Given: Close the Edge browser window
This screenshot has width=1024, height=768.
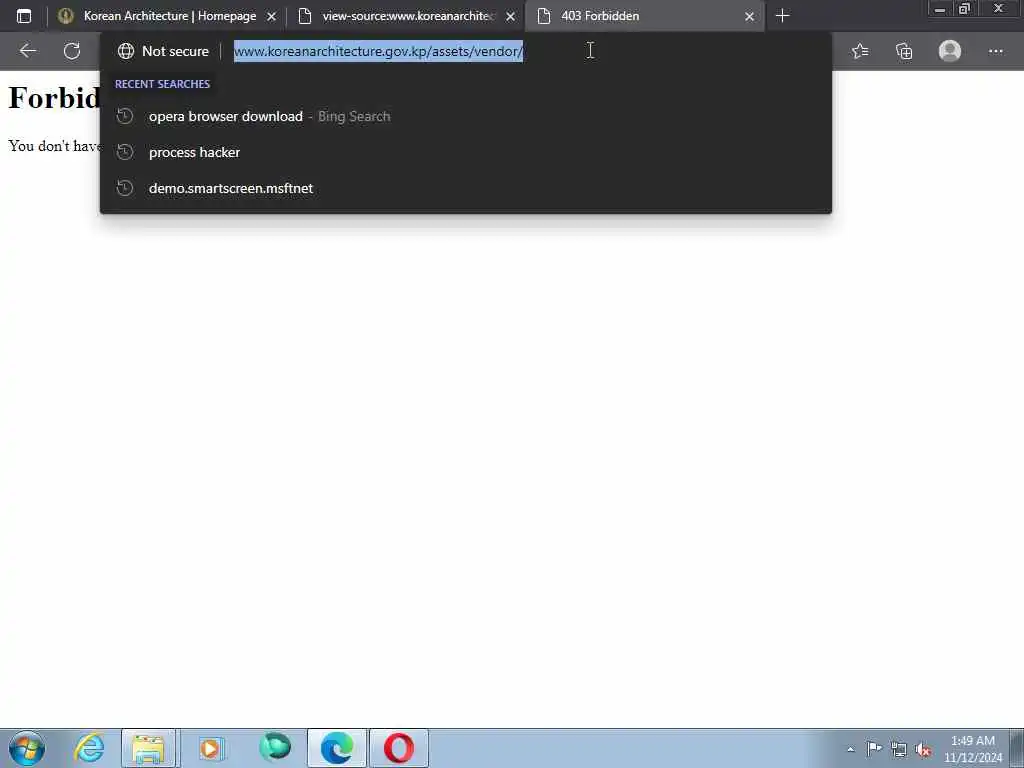Looking at the screenshot, I should (999, 8).
